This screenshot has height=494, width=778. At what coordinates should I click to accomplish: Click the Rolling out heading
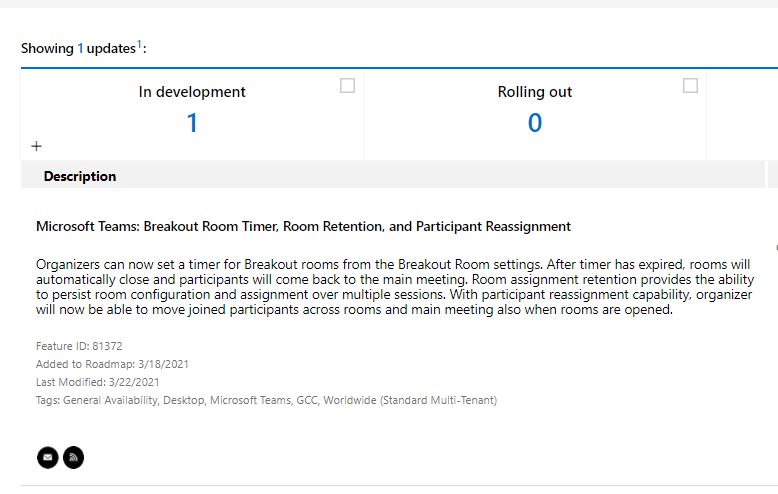[x=535, y=92]
